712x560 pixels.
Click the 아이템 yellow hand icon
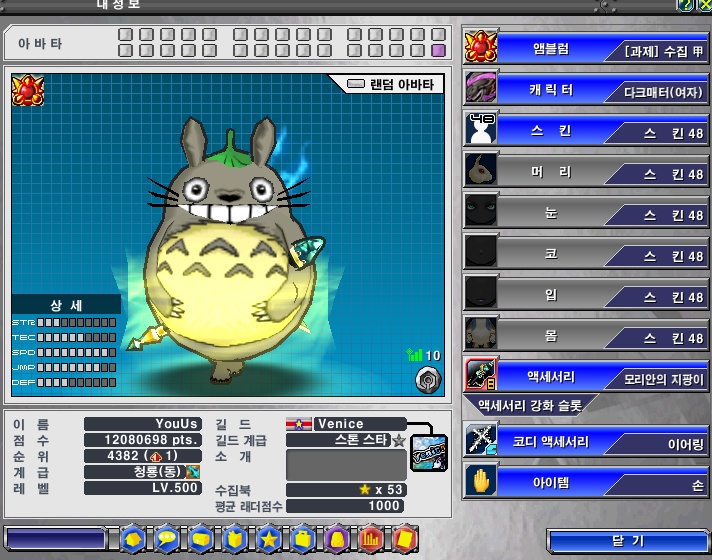coord(481,481)
